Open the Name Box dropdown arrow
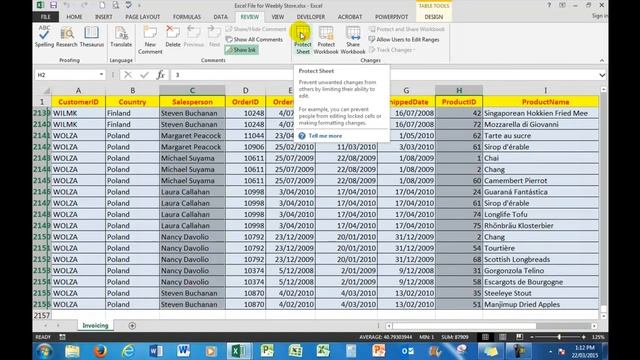The height and width of the screenshot is (360, 640). [101, 75]
